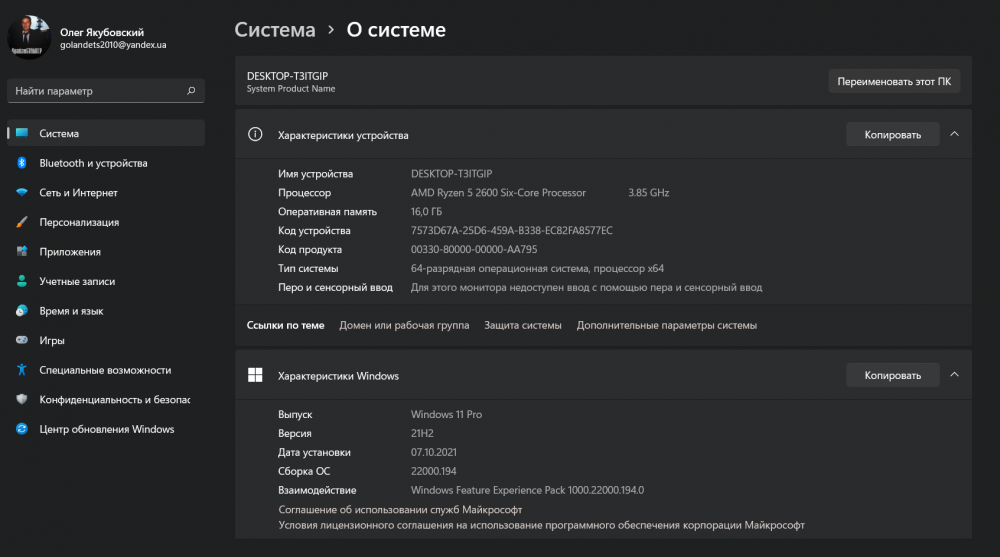Type in the Найти параметр search field
The height and width of the screenshot is (557, 1000).
[95, 91]
